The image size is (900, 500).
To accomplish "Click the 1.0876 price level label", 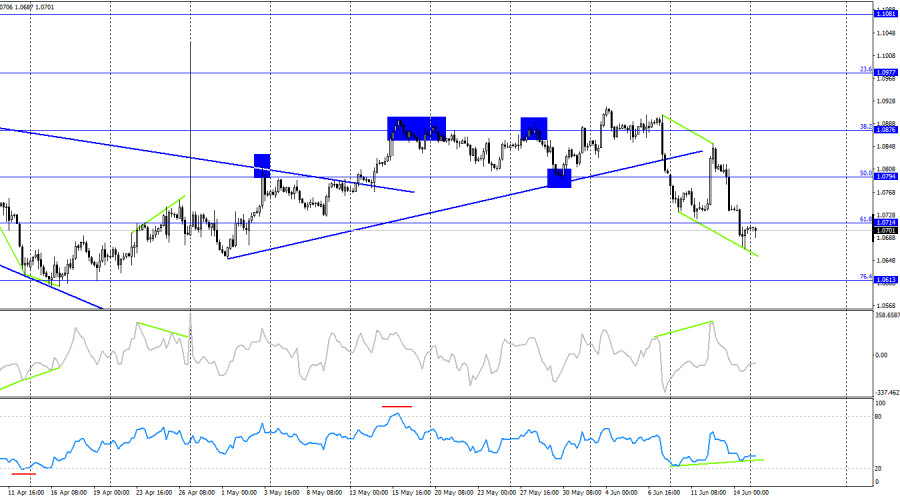I will pos(885,130).
